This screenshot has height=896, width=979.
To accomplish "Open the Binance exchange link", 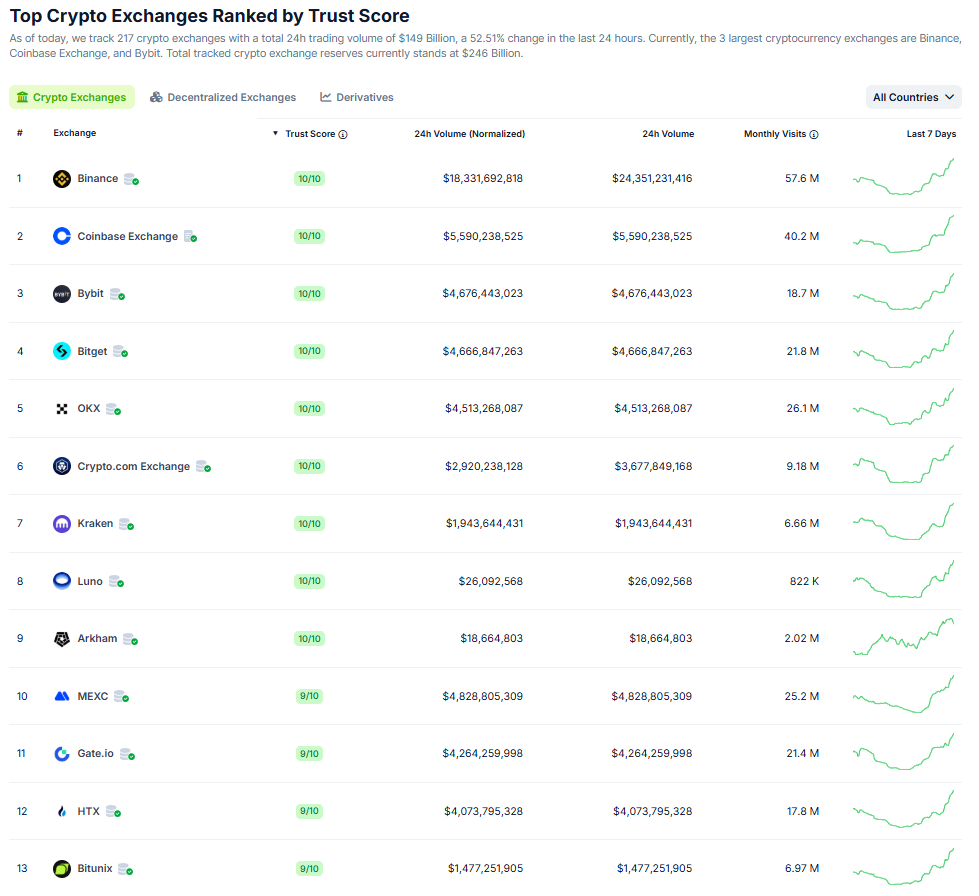I will click(x=97, y=179).
